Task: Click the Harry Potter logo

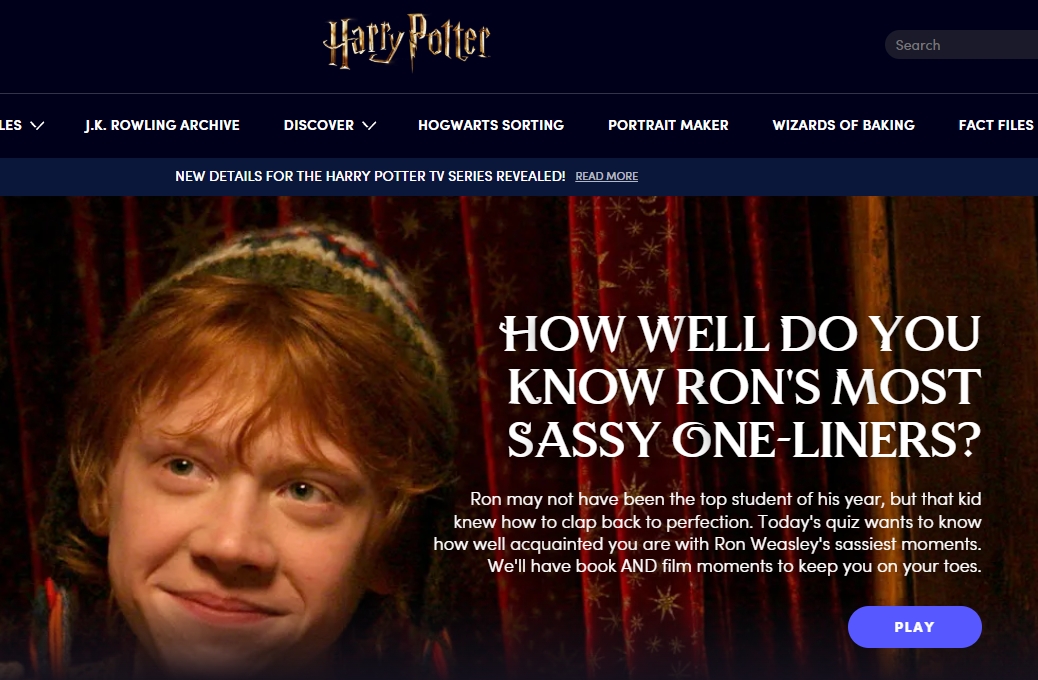Action: coord(406,42)
